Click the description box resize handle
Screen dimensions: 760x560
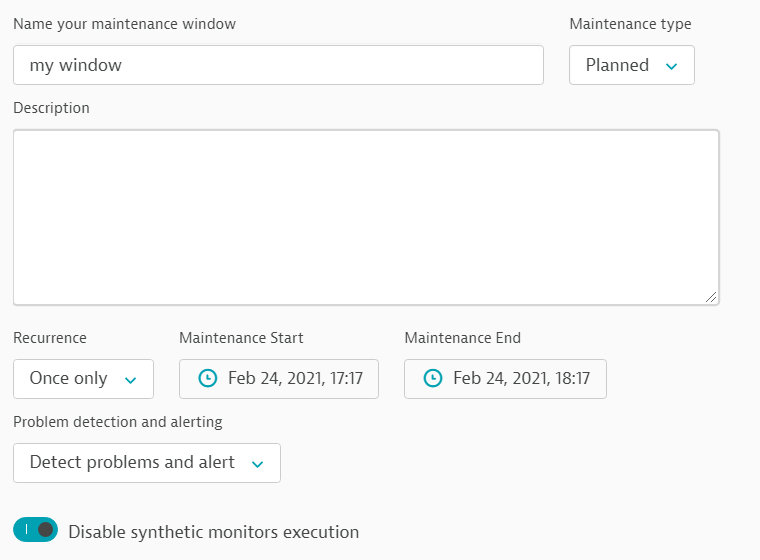pyautogui.click(x=712, y=296)
